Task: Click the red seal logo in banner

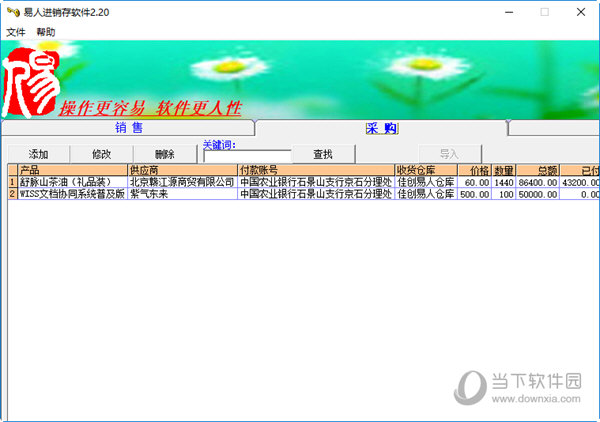Action: click(31, 82)
